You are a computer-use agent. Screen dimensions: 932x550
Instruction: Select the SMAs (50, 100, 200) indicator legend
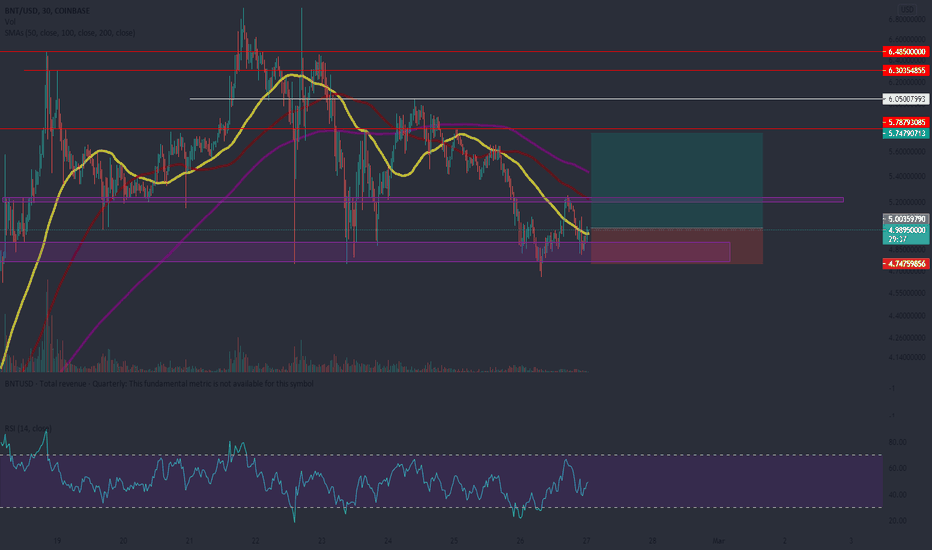(70, 33)
